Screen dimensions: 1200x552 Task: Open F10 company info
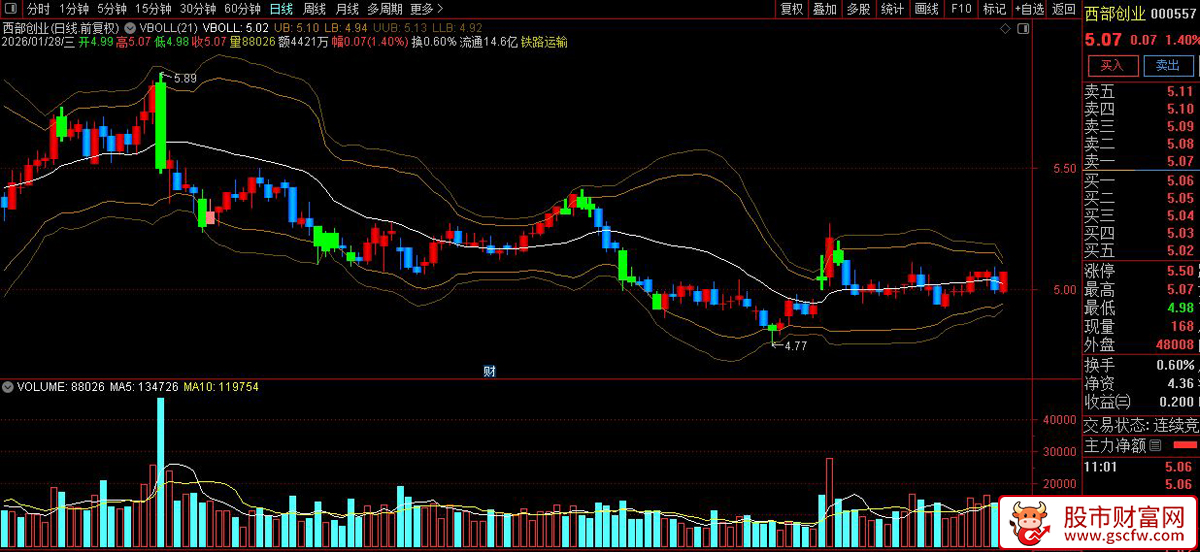point(961,9)
